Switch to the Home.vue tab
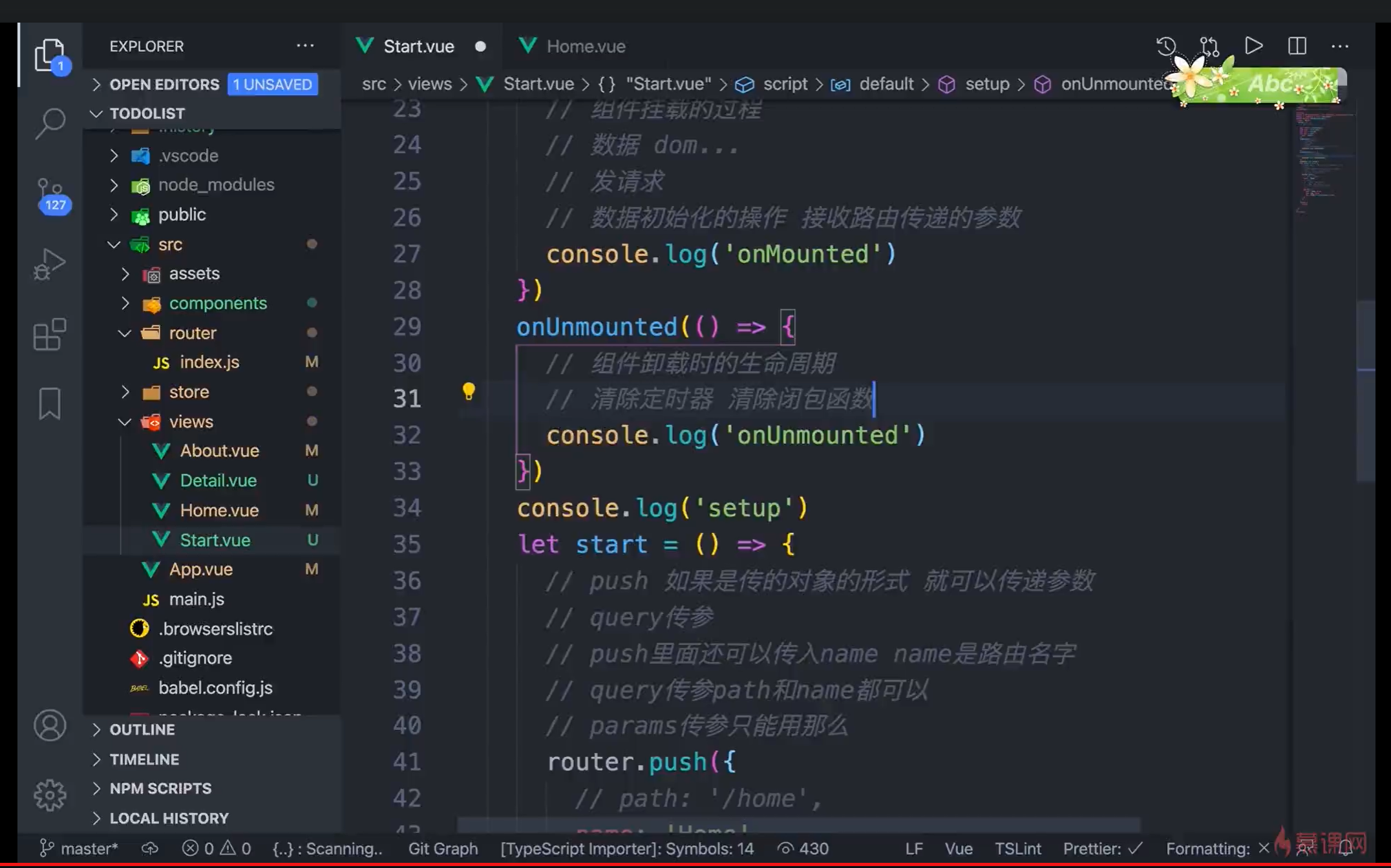Viewport: 1391px width, 868px height. point(584,47)
